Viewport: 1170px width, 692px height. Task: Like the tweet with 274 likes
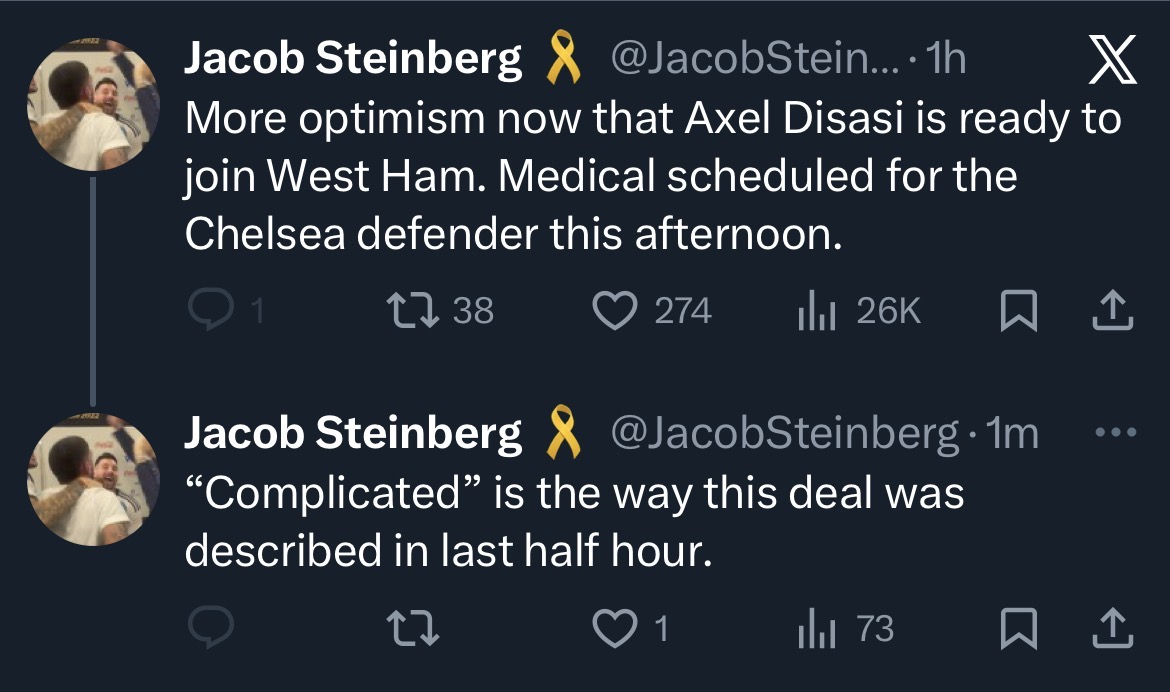(x=615, y=312)
